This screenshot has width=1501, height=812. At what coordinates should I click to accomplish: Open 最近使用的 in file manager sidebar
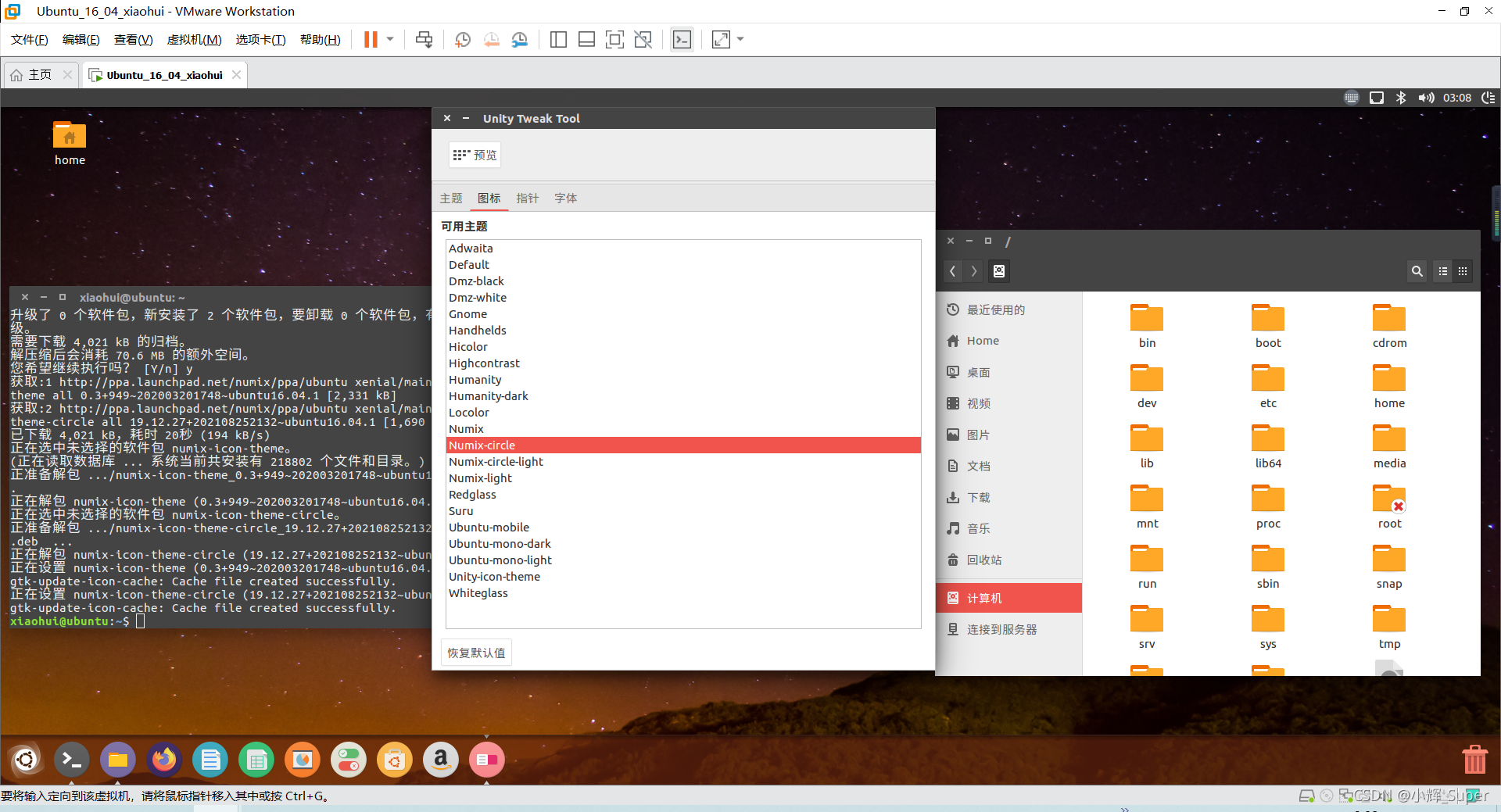(x=1009, y=309)
